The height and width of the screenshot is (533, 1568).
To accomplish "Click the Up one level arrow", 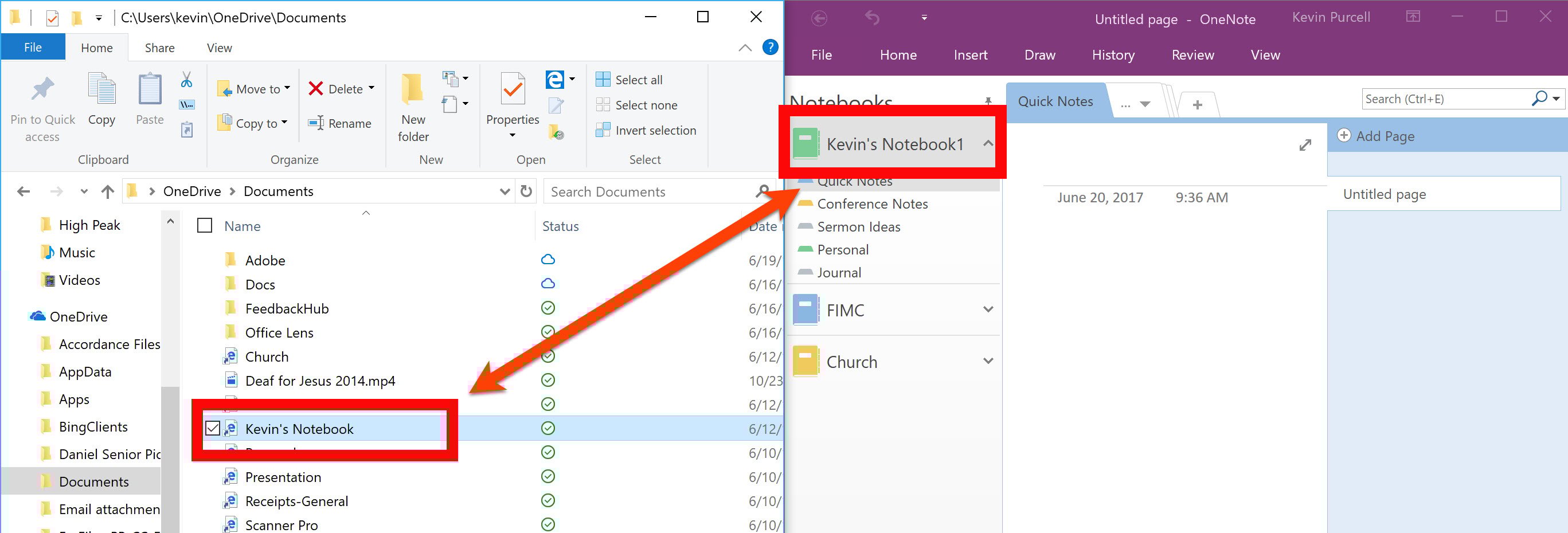I will tap(108, 191).
